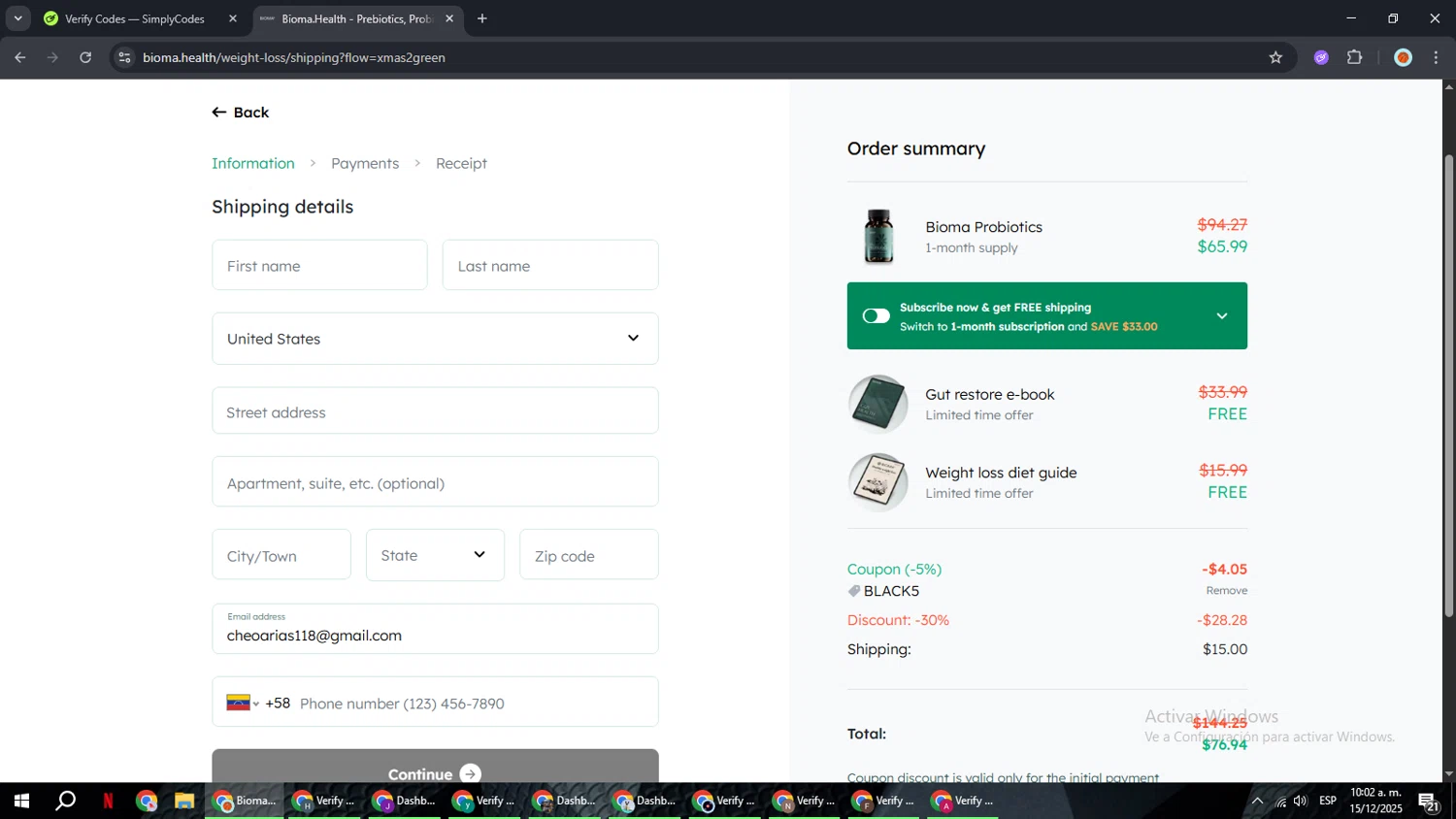The height and width of the screenshot is (819, 1456).
Task: Open the tab search dropdown arrow
Action: click(x=17, y=18)
